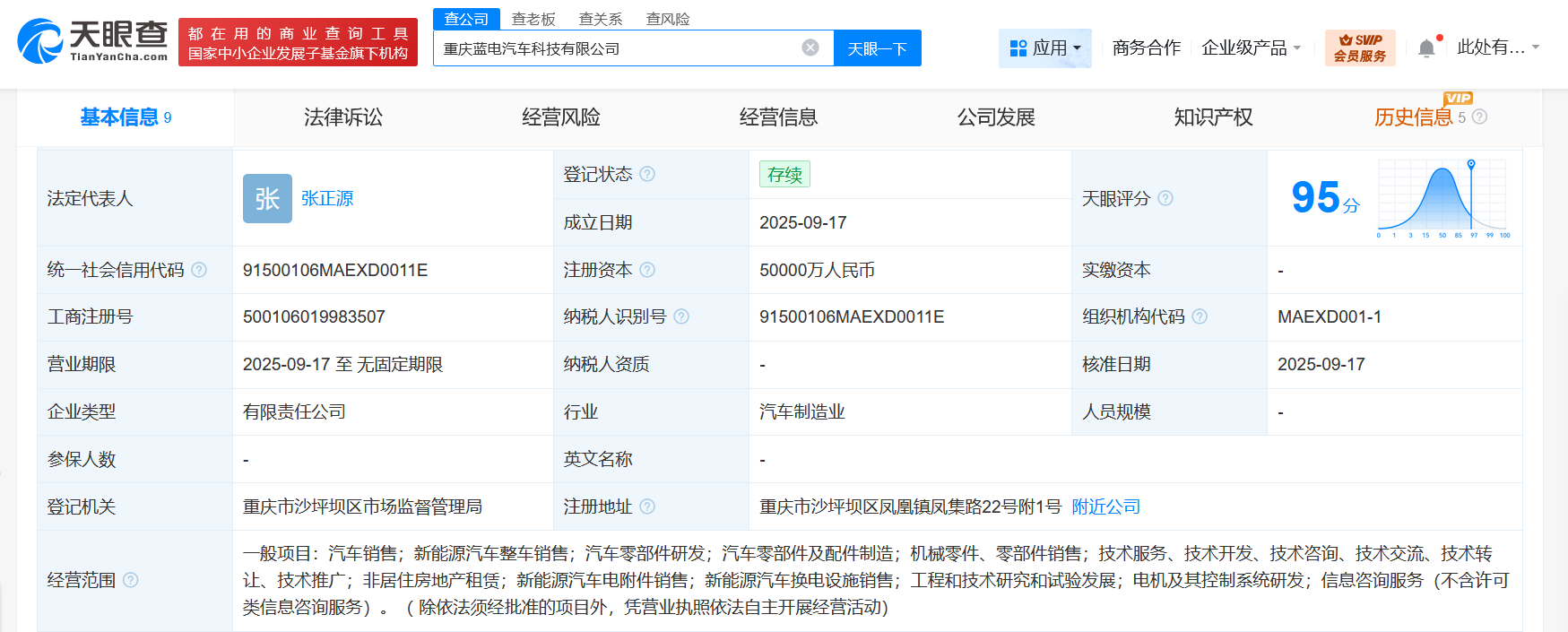The height and width of the screenshot is (632, 1568).
Task: Open the 张正源 legal representative link
Action: click(x=327, y=198)
